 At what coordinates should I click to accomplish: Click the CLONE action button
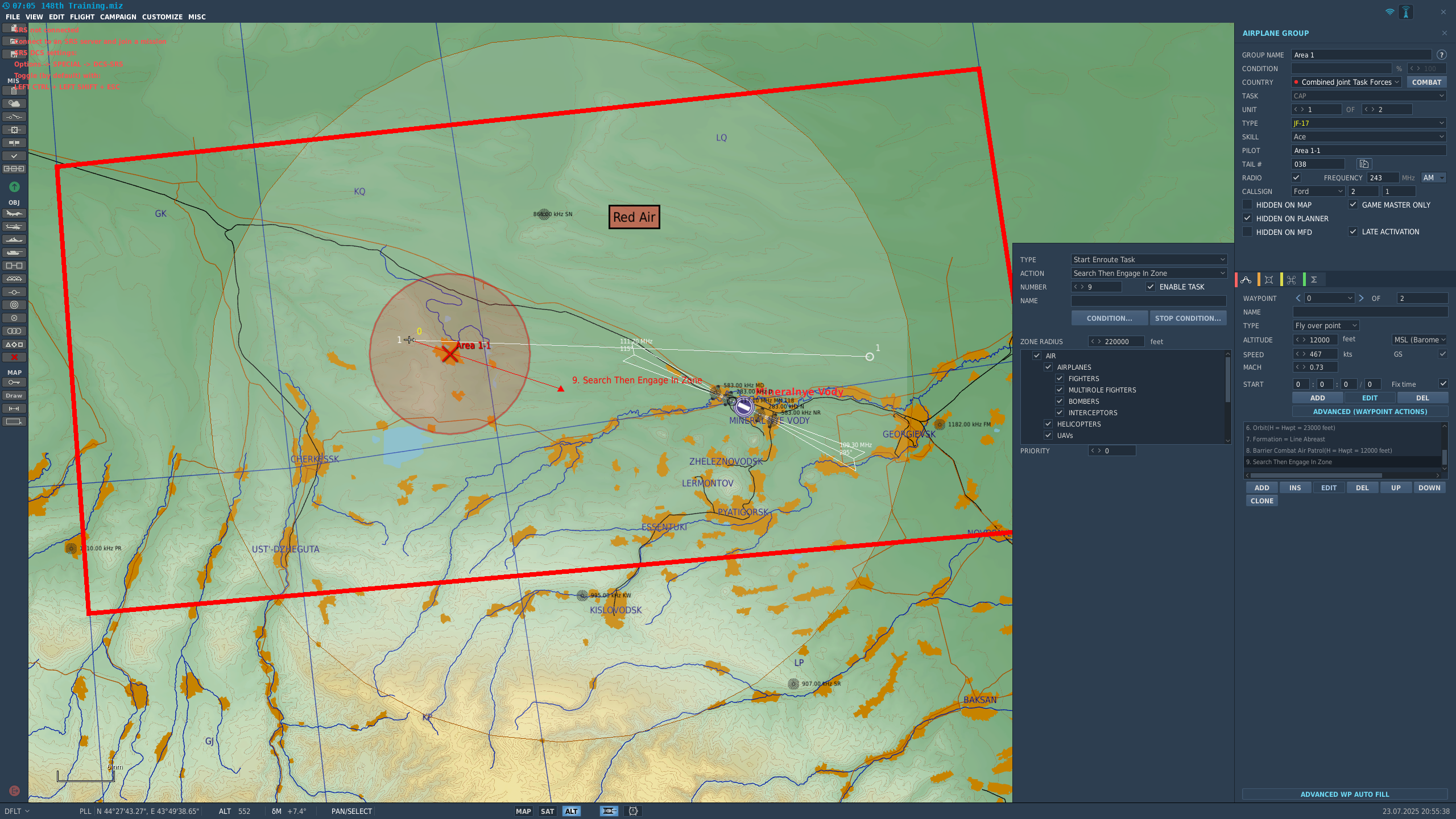coord(1261,501)
